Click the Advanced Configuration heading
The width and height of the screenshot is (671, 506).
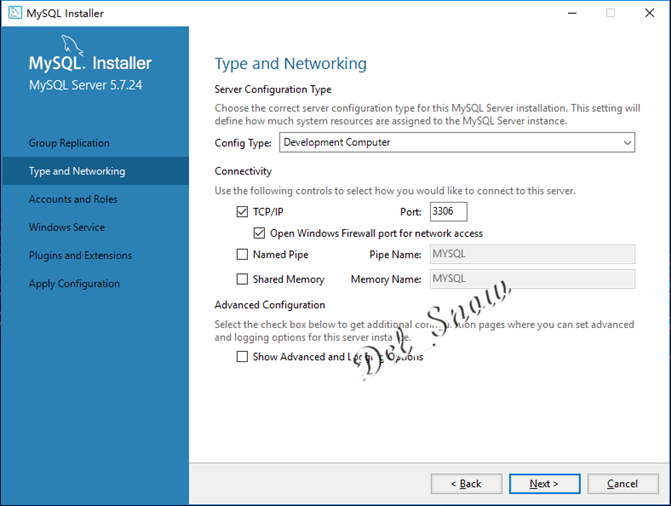(270, 305)
